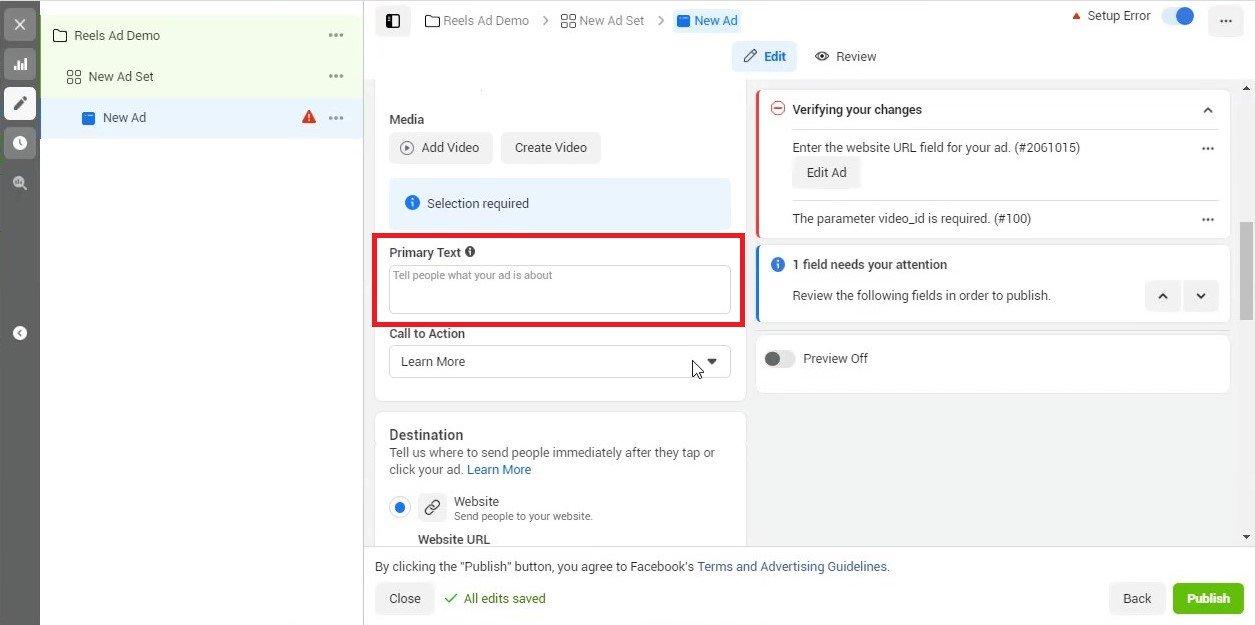Click the bar chart icon in left sidebar
This screenshot has height=625, width=1255.
(x=19, y=64)
